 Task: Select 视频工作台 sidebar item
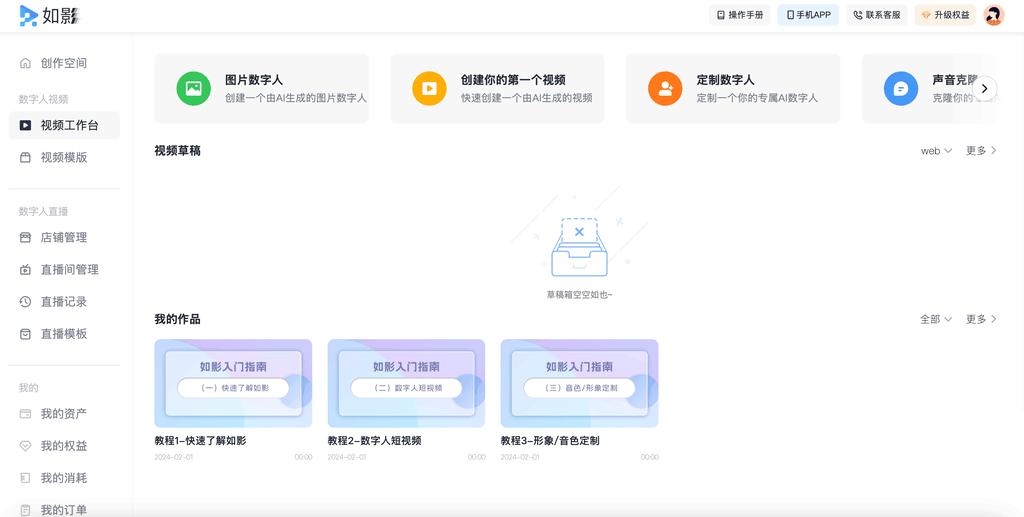[64, 125]
